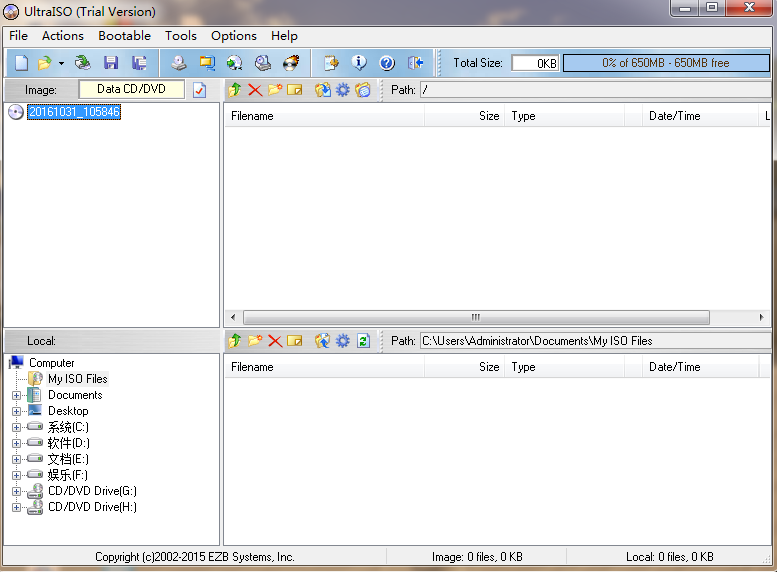Click the Exit door icon in toolbar

[415, 63]
